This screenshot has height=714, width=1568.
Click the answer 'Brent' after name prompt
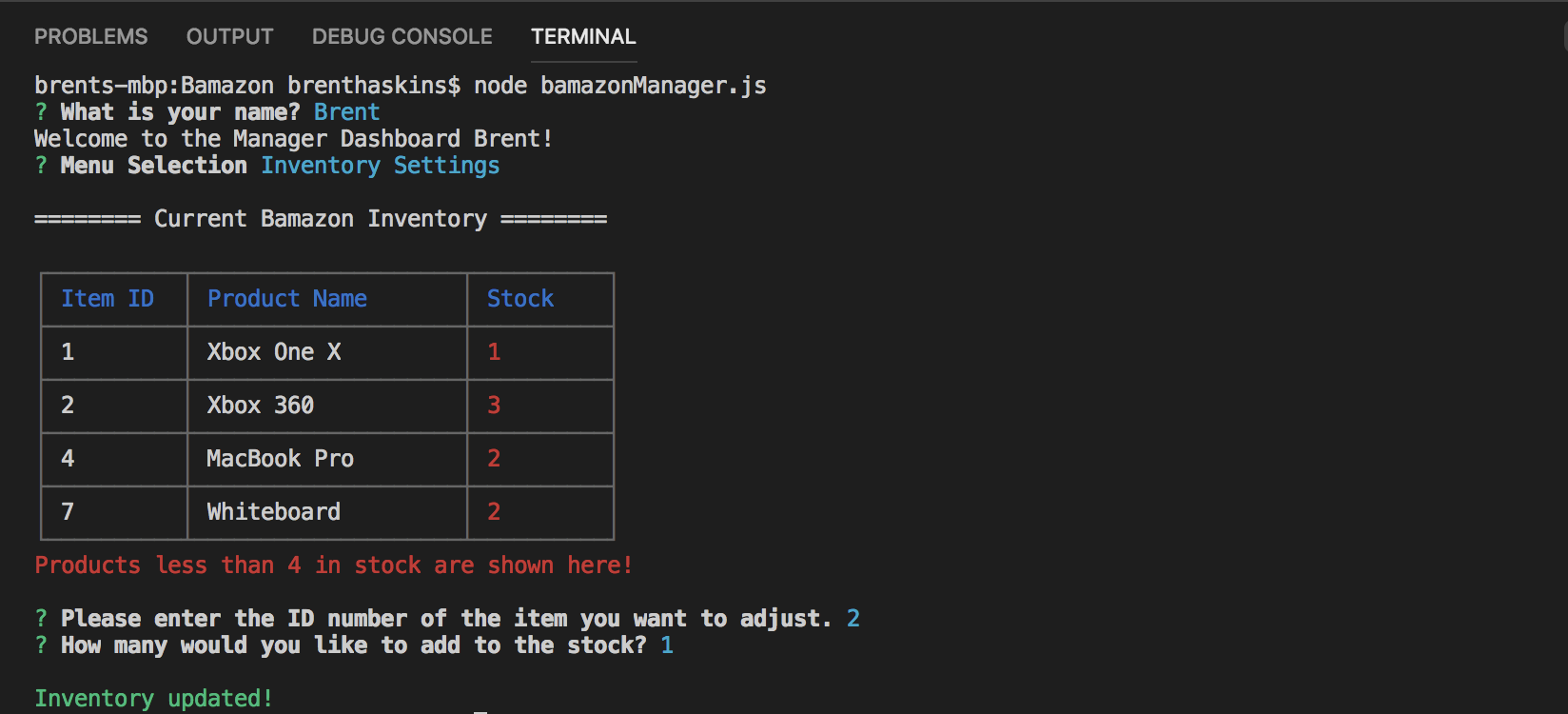click(x=347, y=112)
